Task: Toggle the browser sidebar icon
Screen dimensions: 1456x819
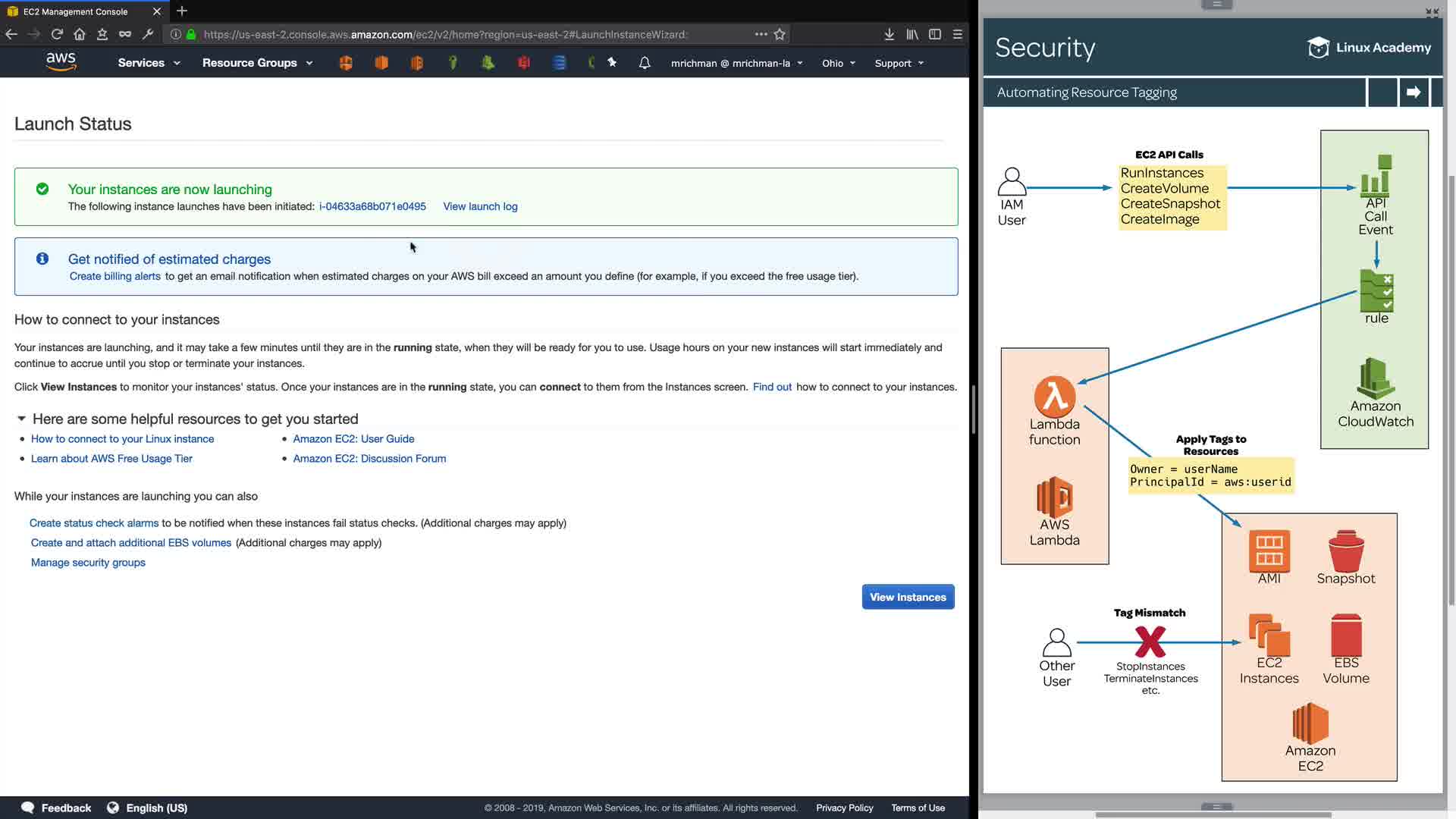Action: click(935, 34)
